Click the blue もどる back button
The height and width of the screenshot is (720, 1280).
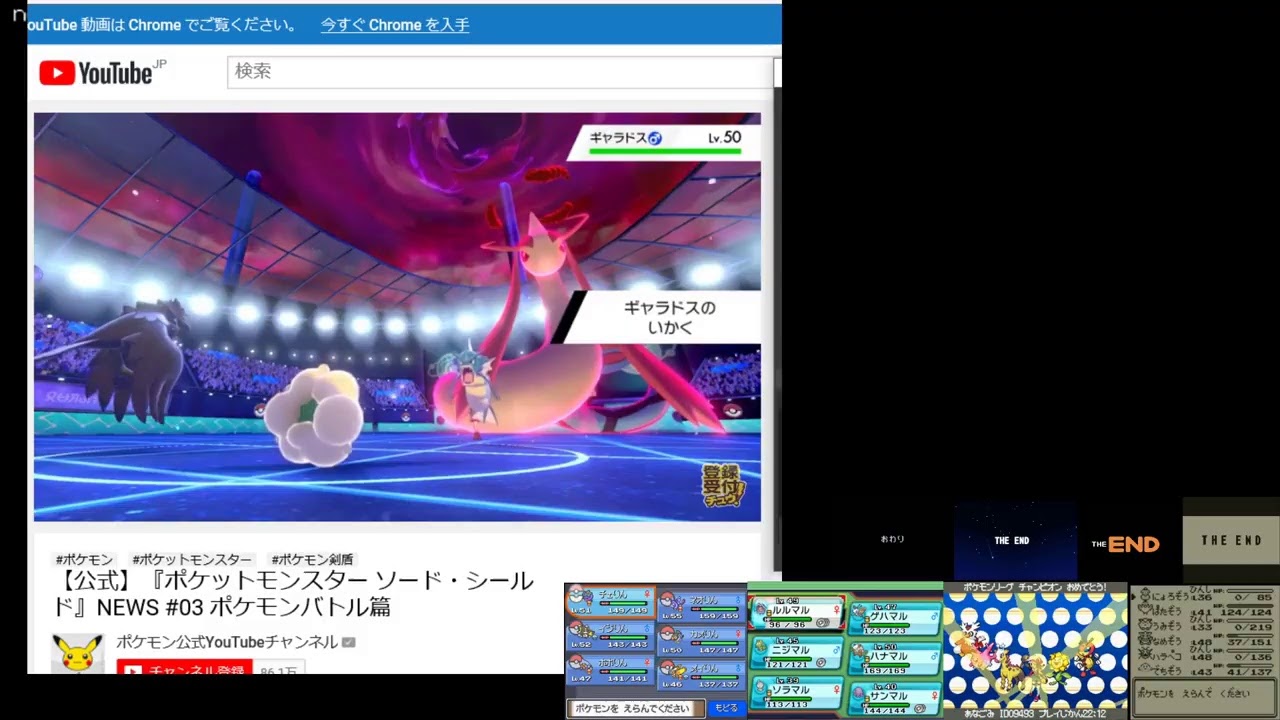(727, 708)
